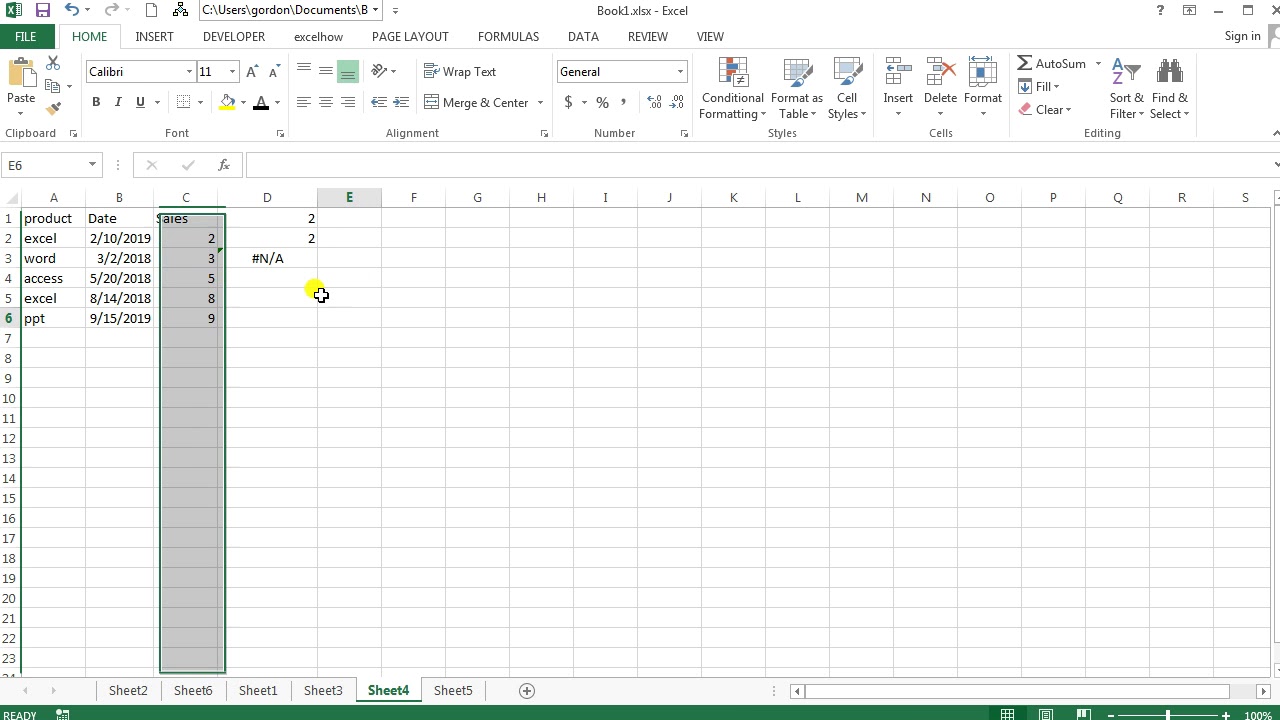Open the General number format dropdown
Image resolution: width=1280 pixels, height=720 pixels.
point(680,72)
